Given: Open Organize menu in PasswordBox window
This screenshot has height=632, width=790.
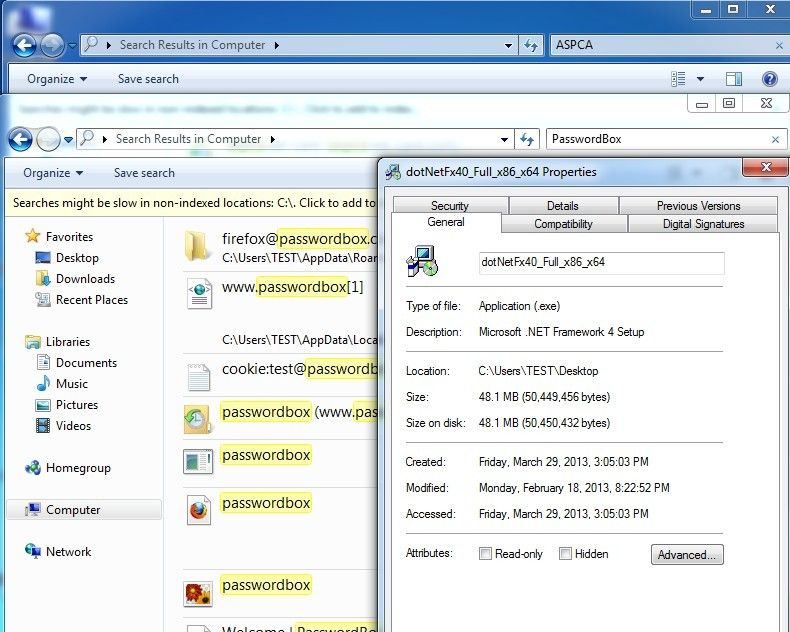Looking at the screenshot, I should tap(53, 173).
